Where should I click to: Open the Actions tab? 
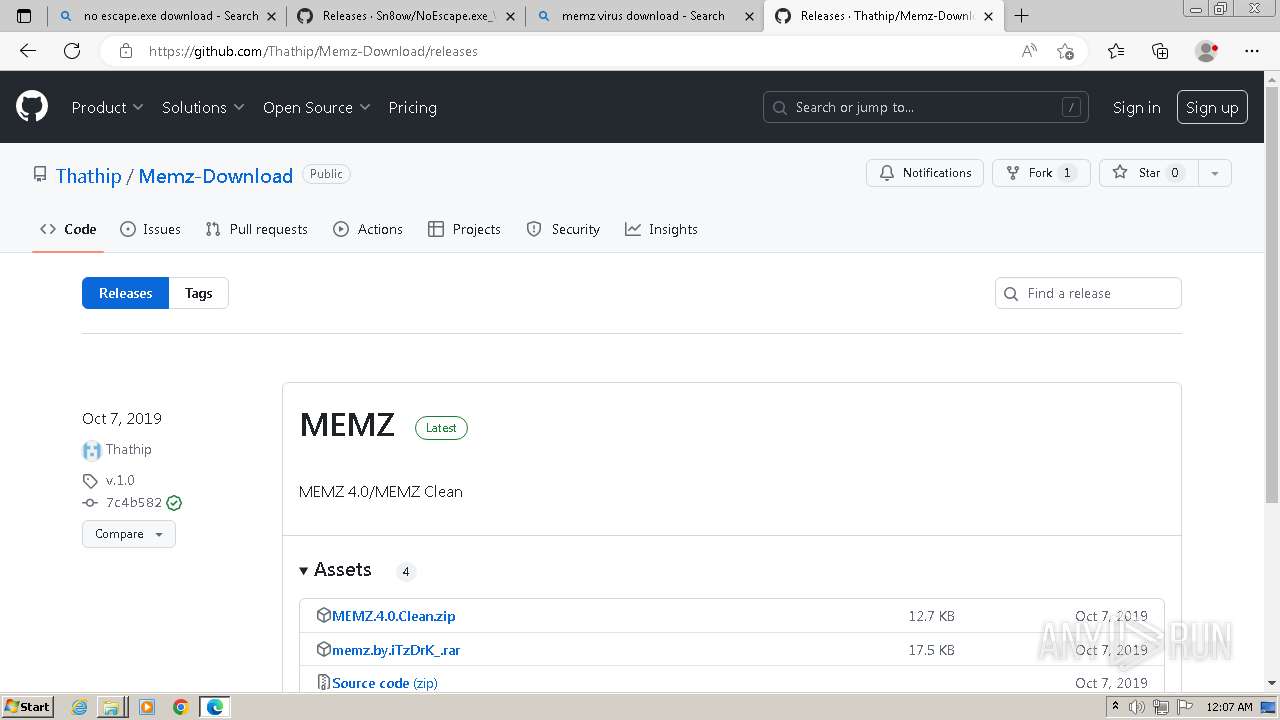click(368, 229)
